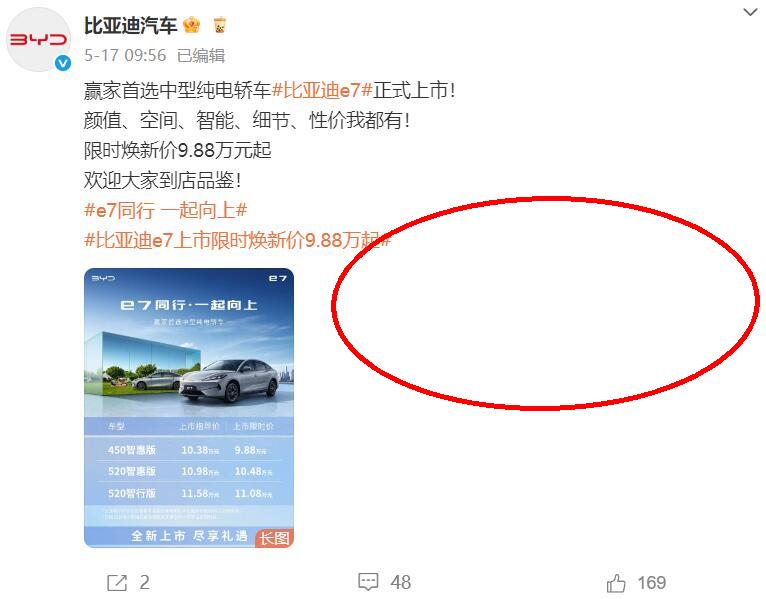The height and width of the screenshot is (599, 766).
Task: Open the e7 poster image thumbnail
Action: click(189, 407)
